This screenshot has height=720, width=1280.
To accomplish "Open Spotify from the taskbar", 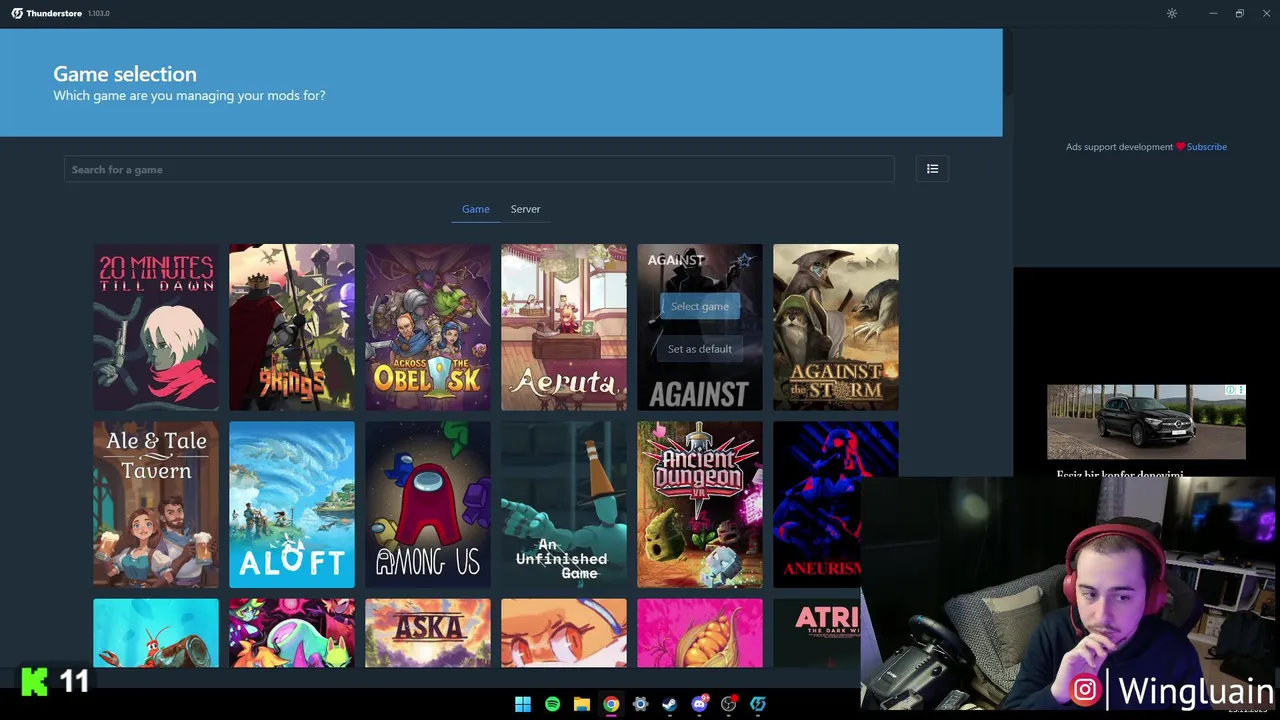I will [552, 704].
